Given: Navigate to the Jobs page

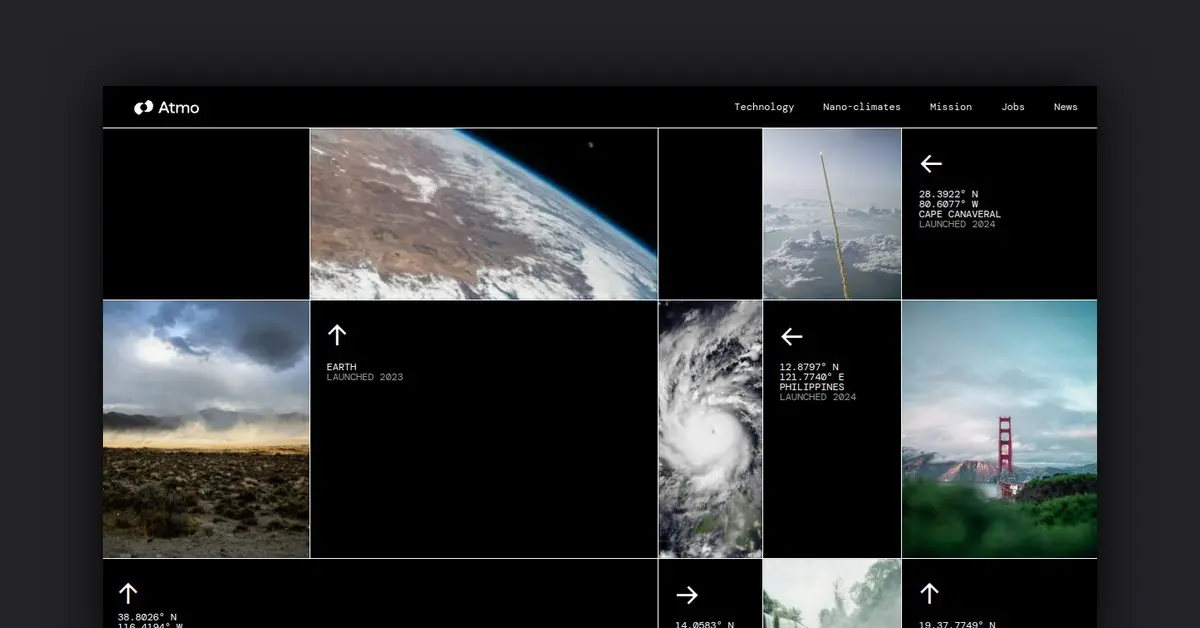Looking at the screenshot, I should pyautogui.click(x=1013, y=107).
